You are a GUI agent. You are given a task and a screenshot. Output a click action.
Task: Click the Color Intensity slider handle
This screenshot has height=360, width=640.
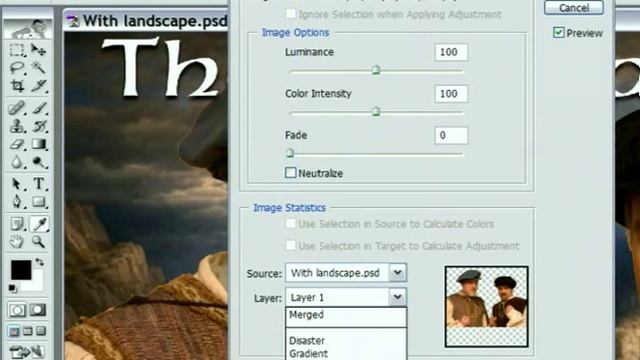tap(376, 111)
